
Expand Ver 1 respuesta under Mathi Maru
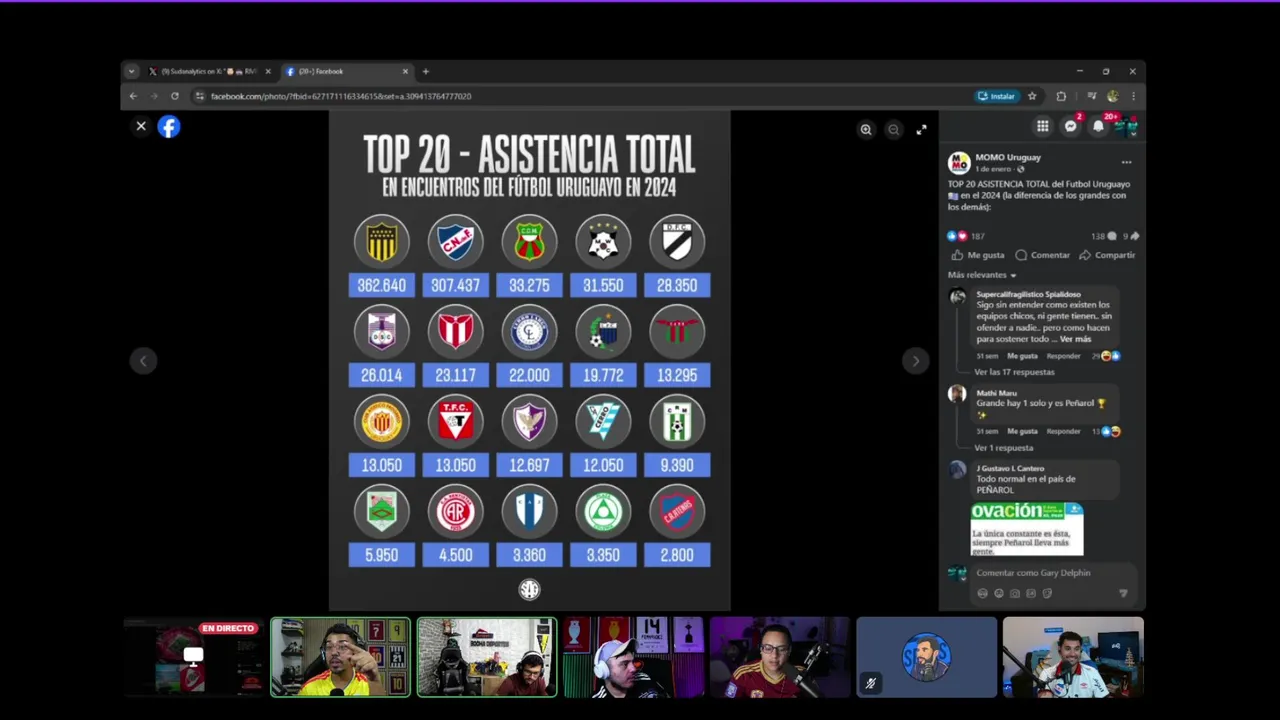point(1004,448)
